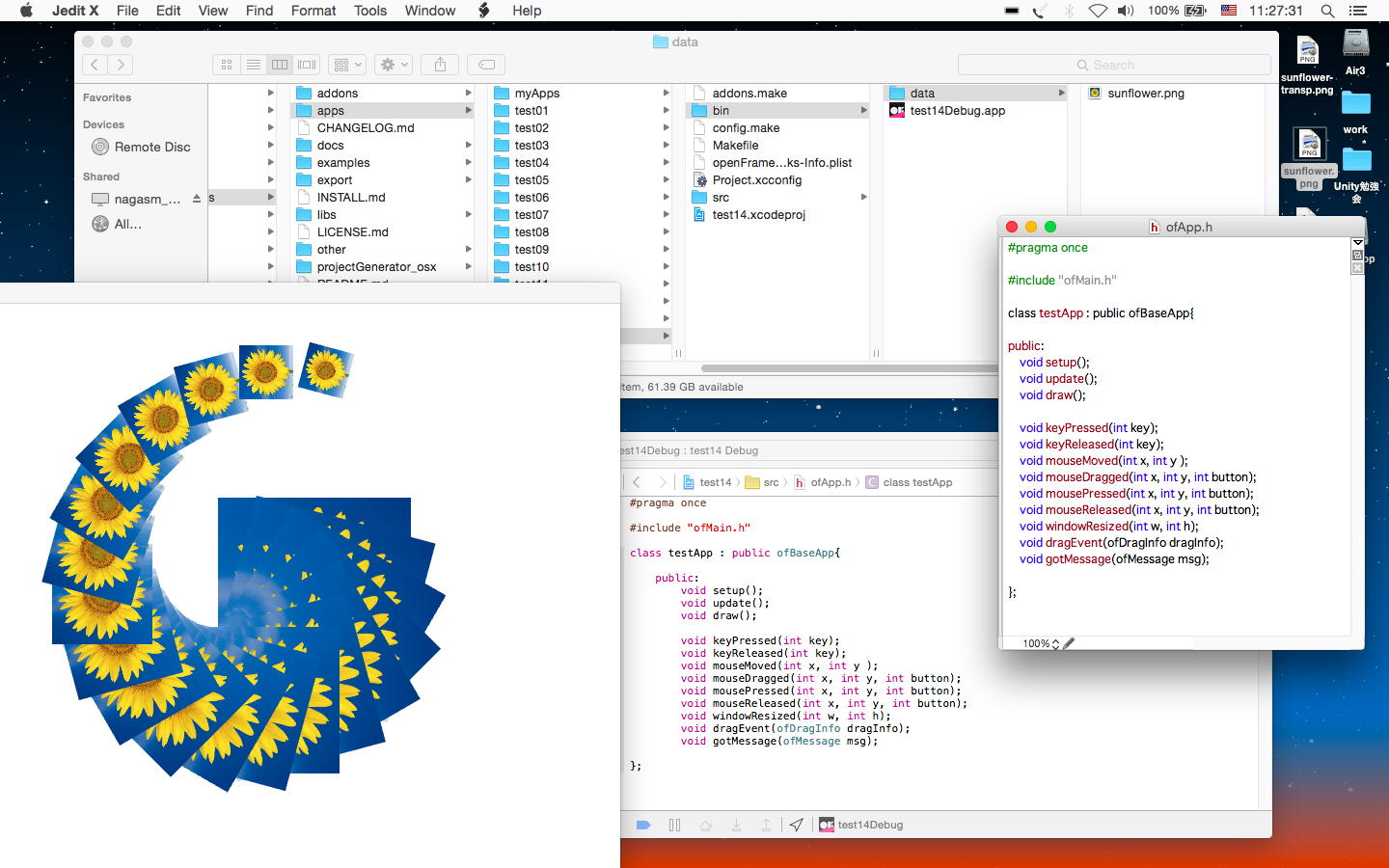Click the pencil icon in Jedit status bar
The image size is (1389, 868).
[x=1069, y=643]
